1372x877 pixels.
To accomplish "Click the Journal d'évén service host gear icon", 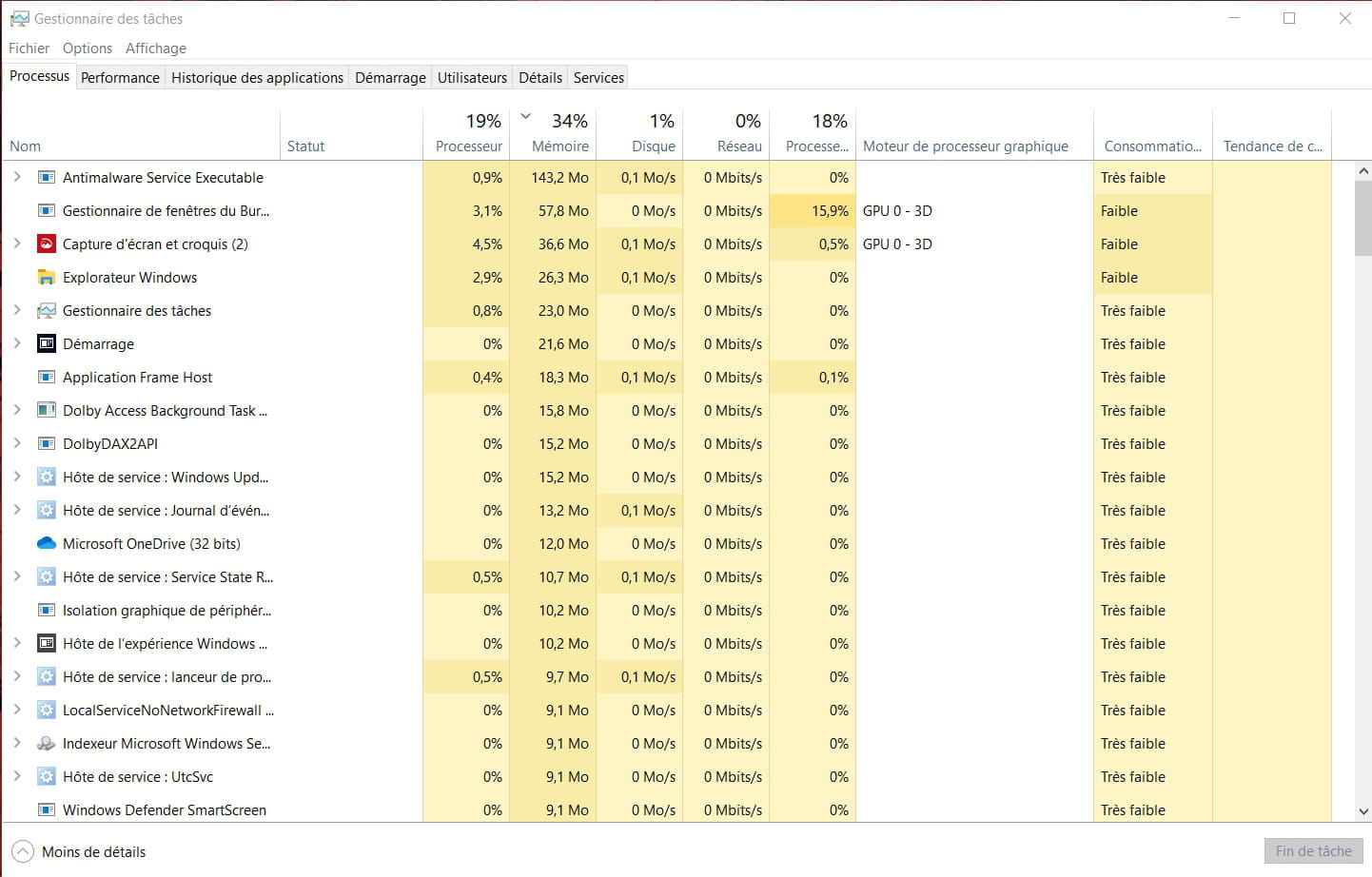I will pyautogui.click(x=46, y=511).
